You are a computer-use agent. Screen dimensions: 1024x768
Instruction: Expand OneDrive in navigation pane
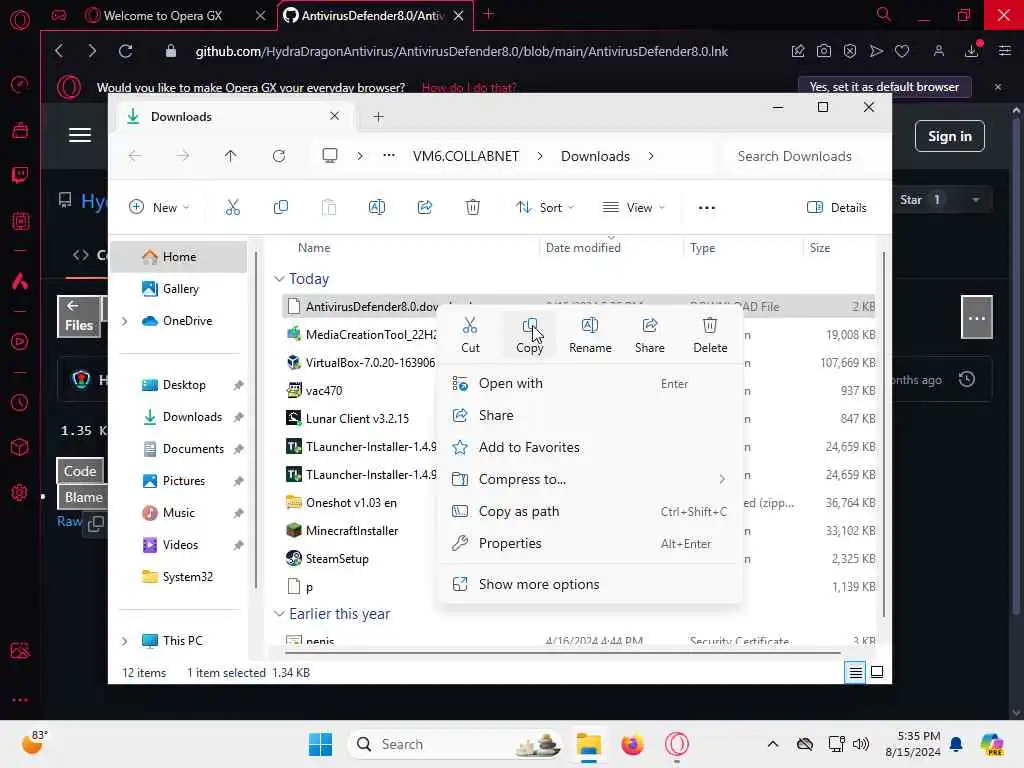coord(125,321)
